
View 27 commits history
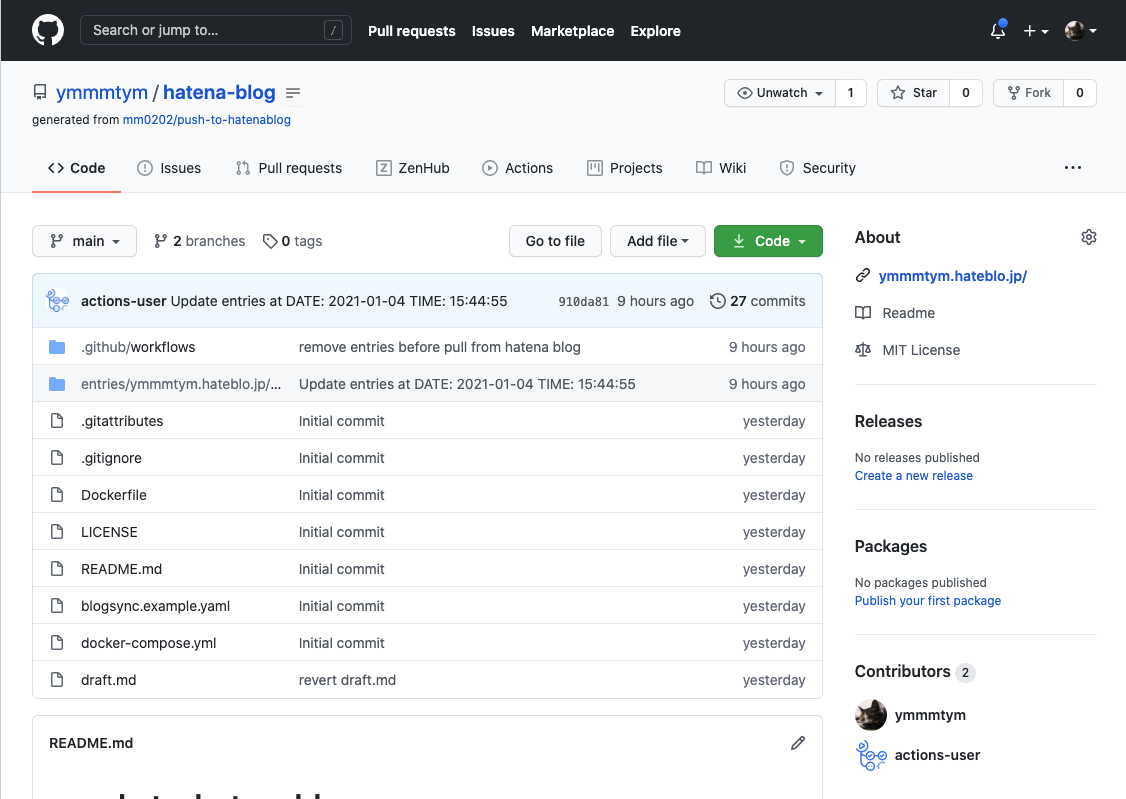point(758,302)
